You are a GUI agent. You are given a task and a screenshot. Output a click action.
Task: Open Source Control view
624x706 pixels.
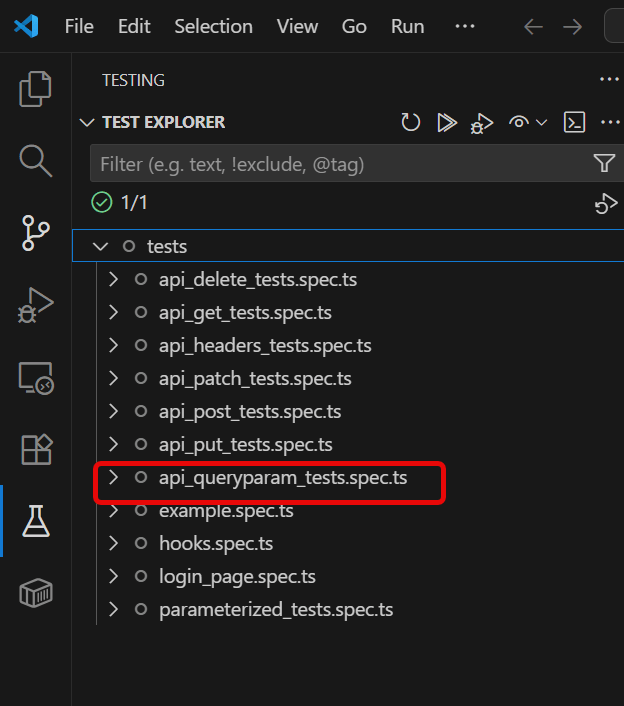pyautogui.click(x=35, y=232)
